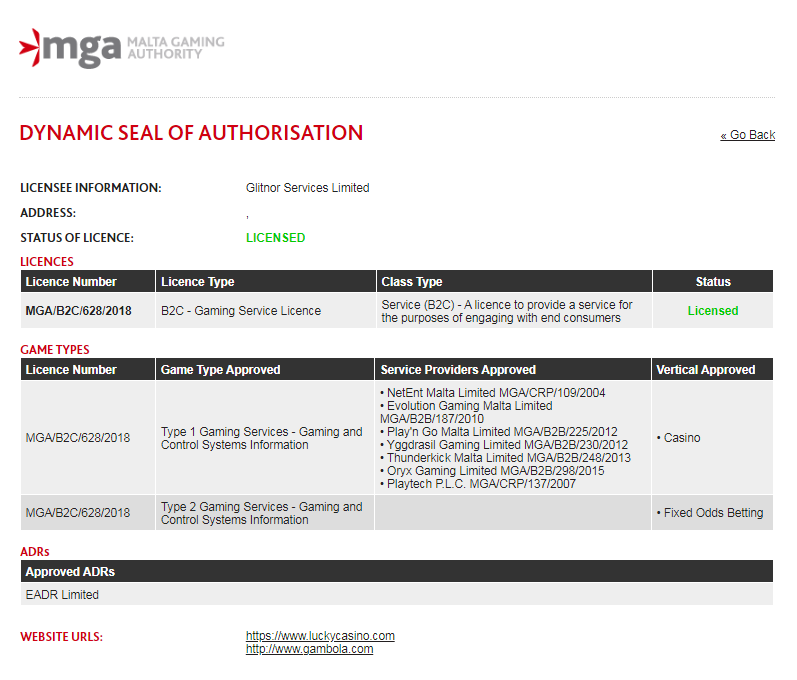Image resolution: width=797 pixels, height=680 pixels.
Task: Open the gambola.com website link
Action: pyautogui.click(x=310, y=649)
